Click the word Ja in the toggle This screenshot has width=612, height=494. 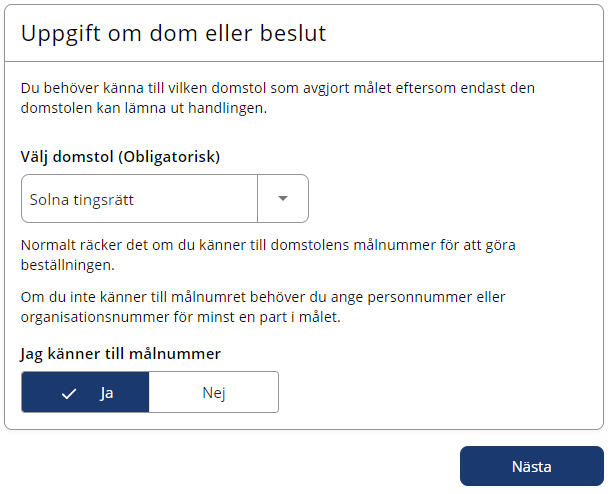point(106,393)
